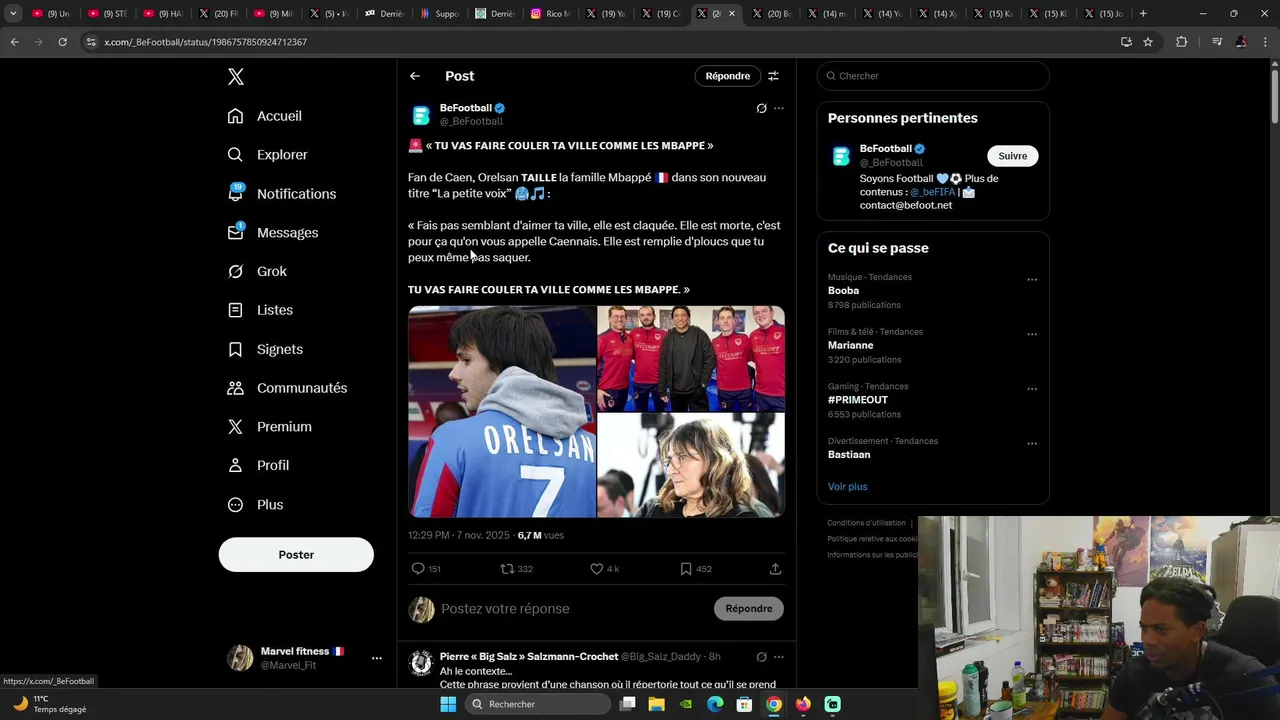Open three-dot menu on BeFootball post
1280x720 pixels.
779,108
